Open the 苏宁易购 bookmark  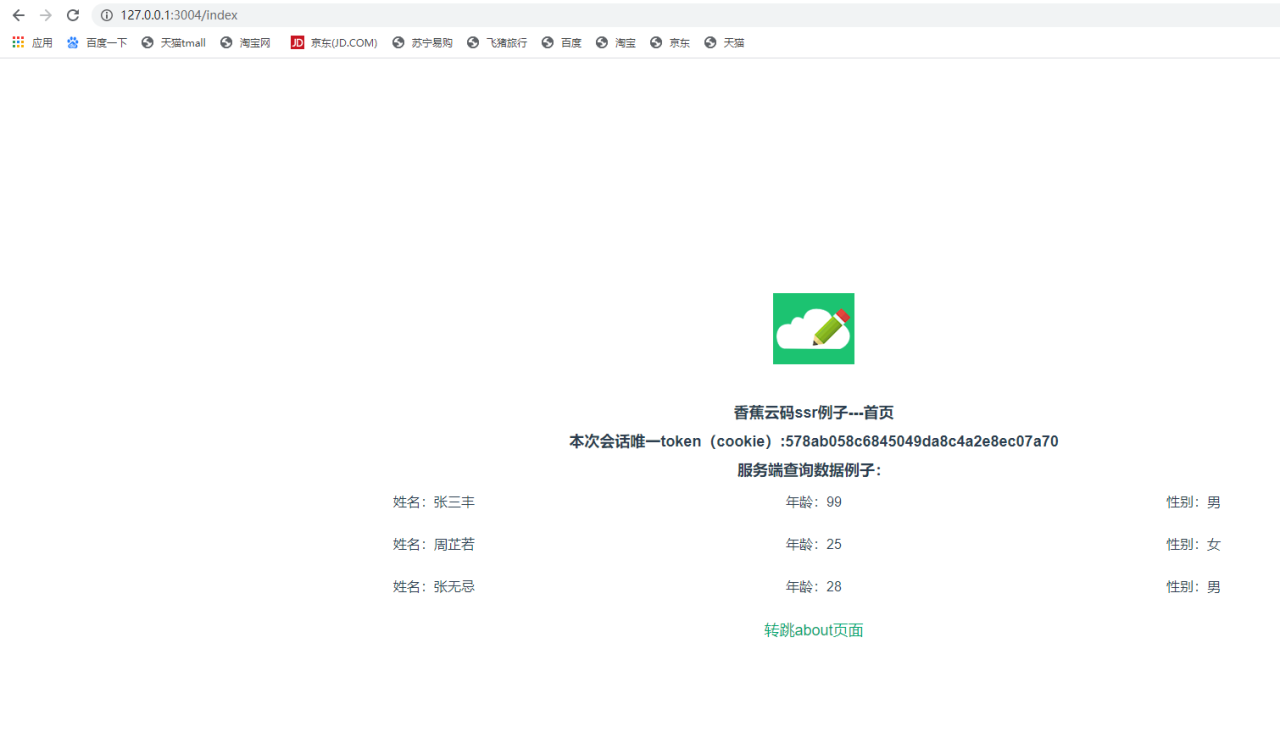pos(422,42)
